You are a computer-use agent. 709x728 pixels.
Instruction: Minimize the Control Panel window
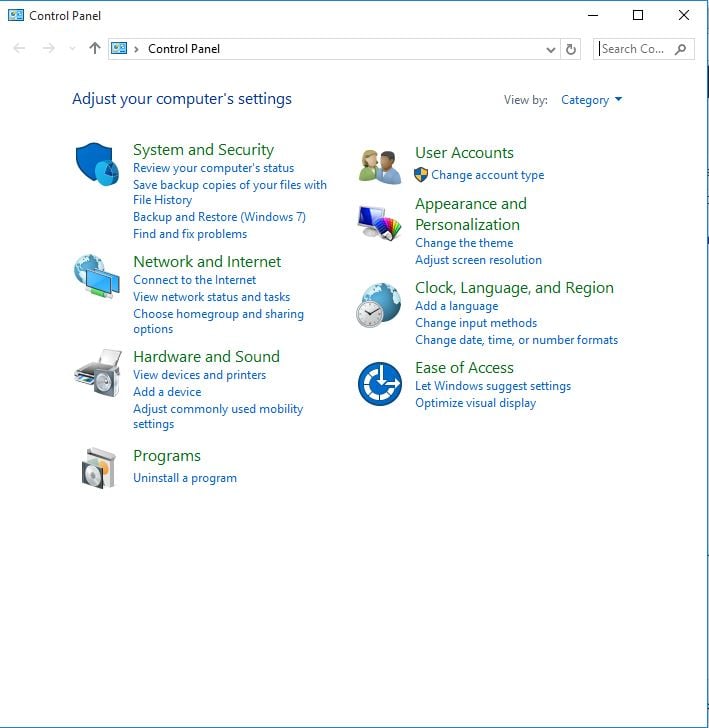pyautogui.click(x=593, y=15)
